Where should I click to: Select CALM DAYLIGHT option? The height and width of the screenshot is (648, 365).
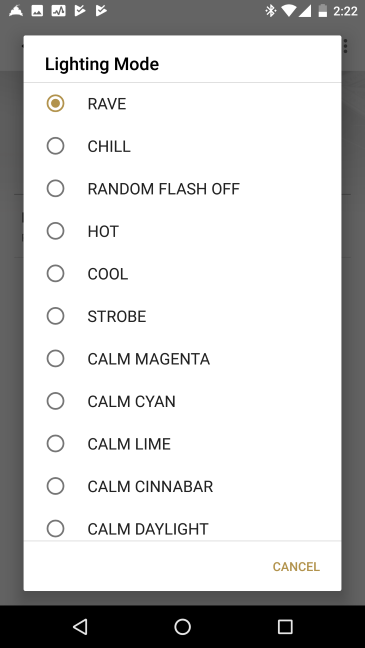pyautogui.click(x=182, y=524)
